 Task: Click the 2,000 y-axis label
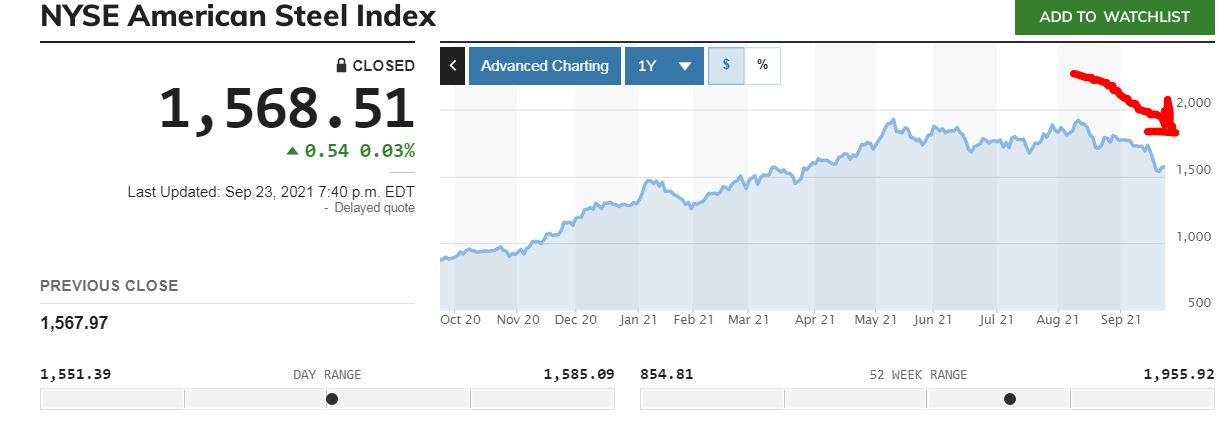click(x=1194, y=102)
